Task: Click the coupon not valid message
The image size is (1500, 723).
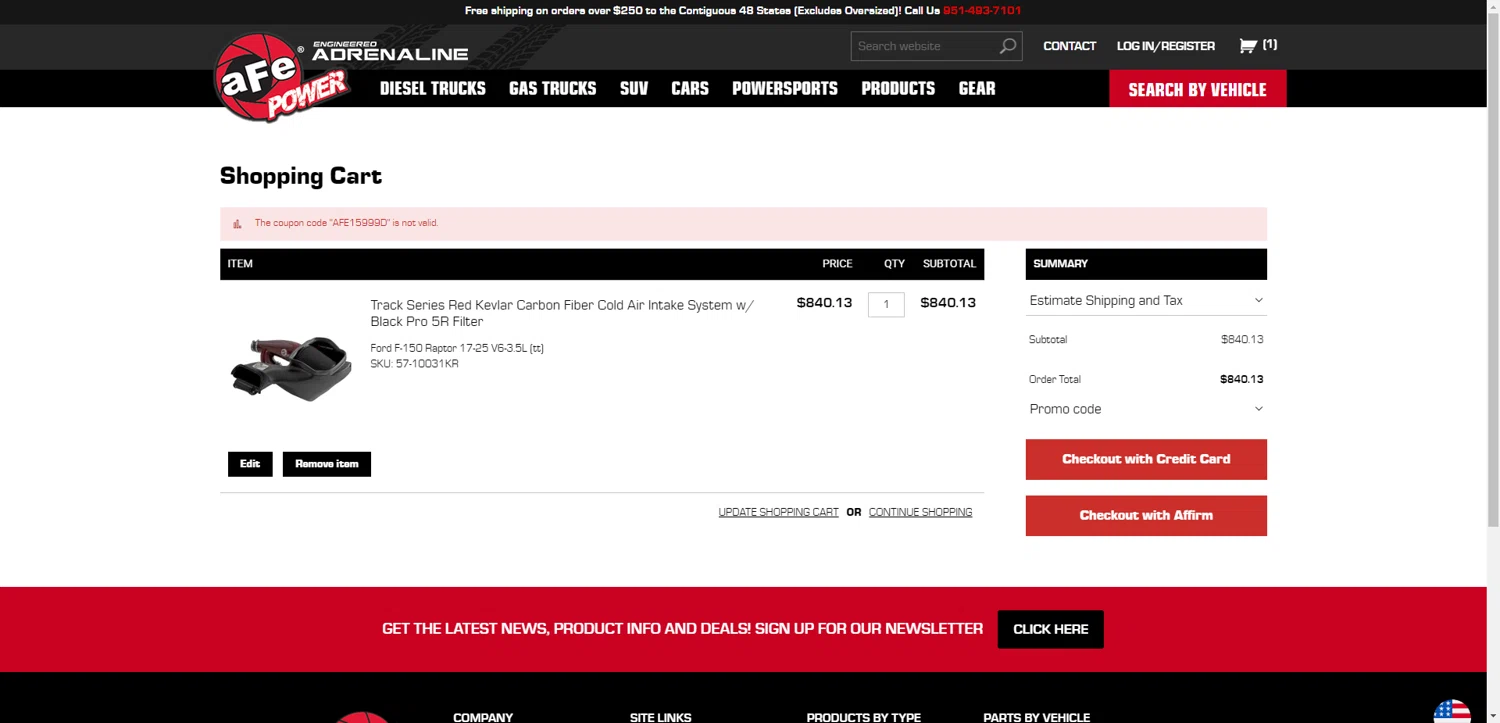Action: 346,223
